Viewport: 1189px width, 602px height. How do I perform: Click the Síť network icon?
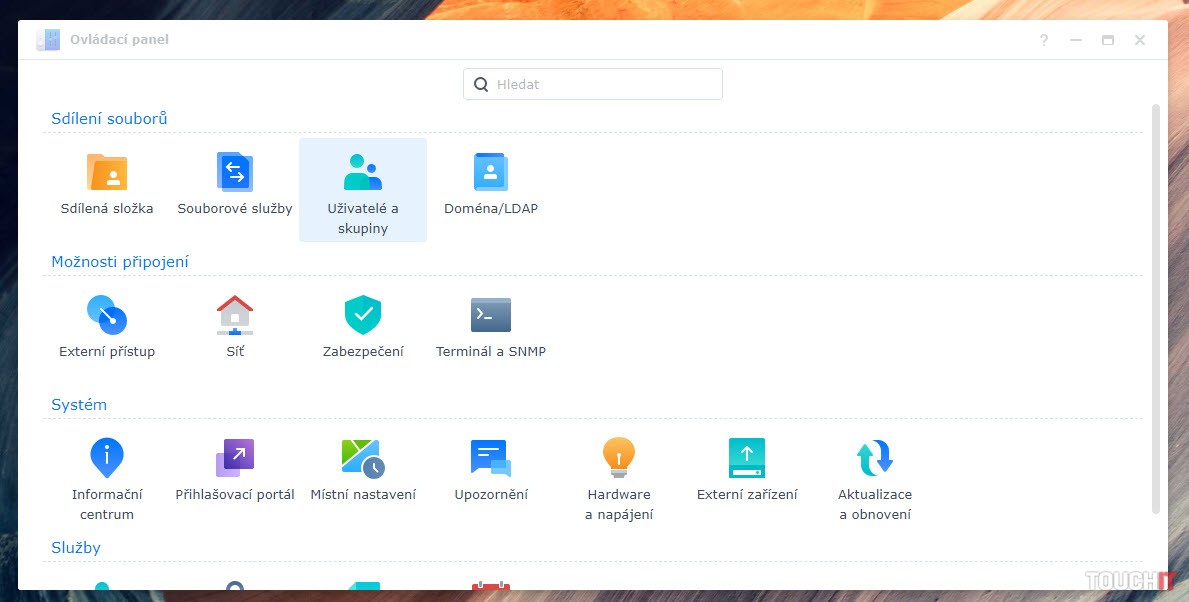[x=235, y=316]
